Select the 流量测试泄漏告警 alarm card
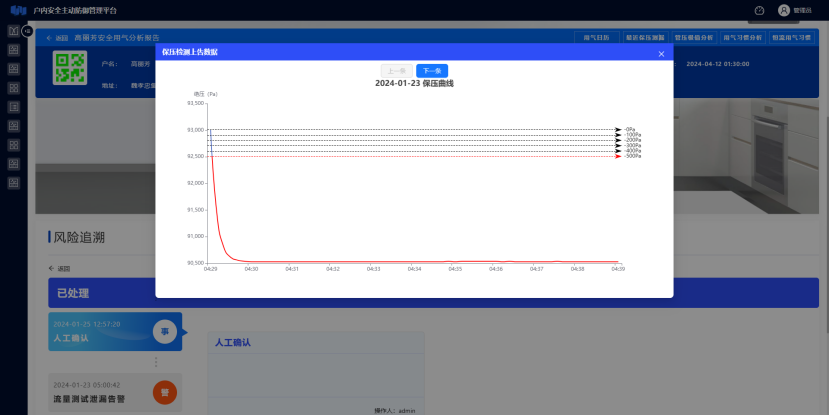Screen dimensions: 829x415 (x=115, y=392)
